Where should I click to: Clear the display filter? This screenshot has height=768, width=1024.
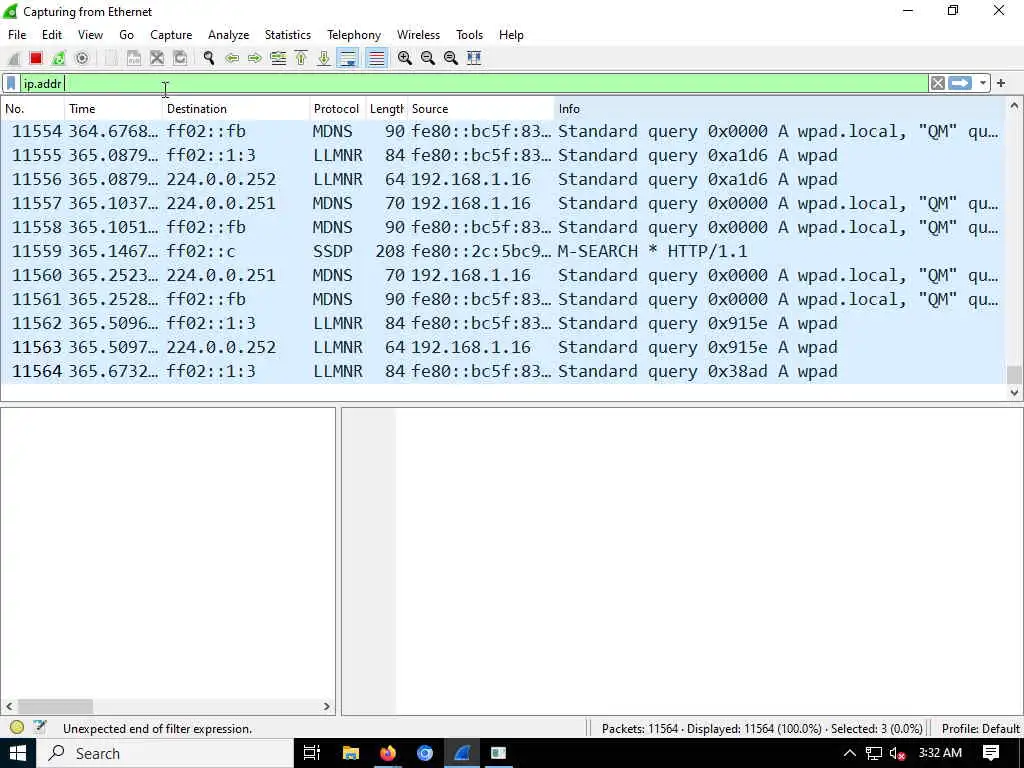click(x=938, y=84)
